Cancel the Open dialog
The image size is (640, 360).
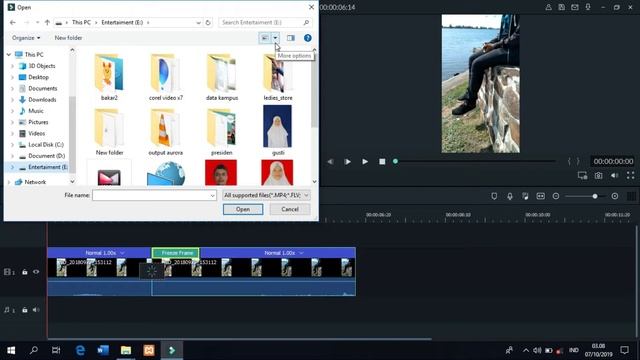(290, 209)
